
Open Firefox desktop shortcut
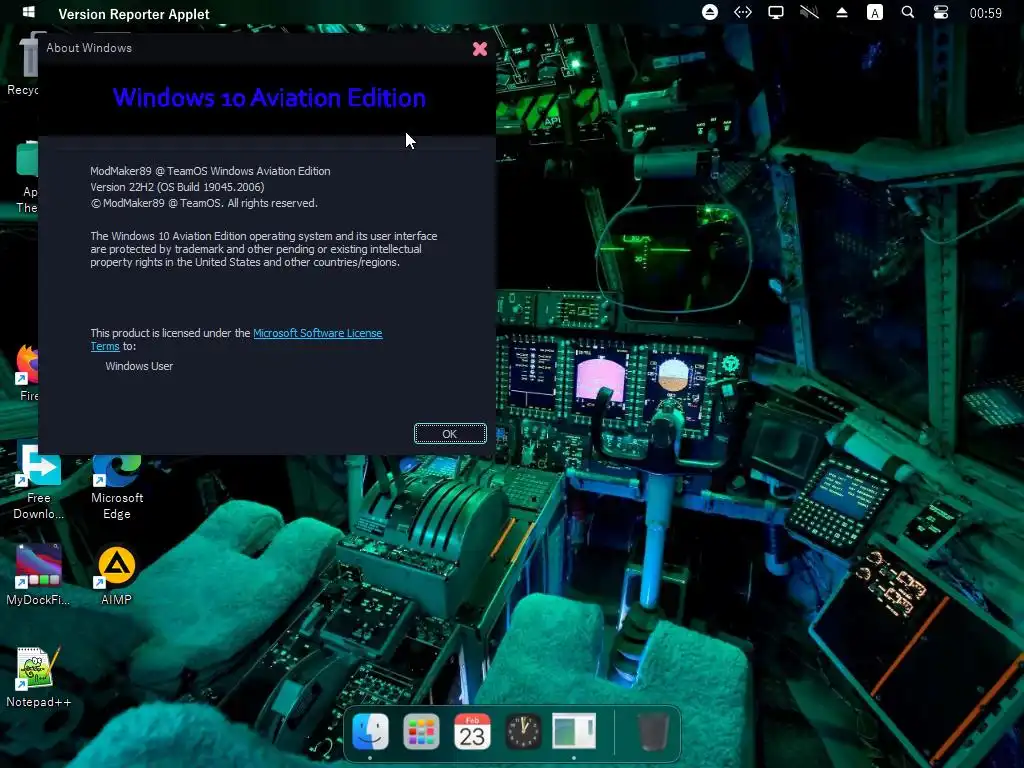[x=27, y=372]
